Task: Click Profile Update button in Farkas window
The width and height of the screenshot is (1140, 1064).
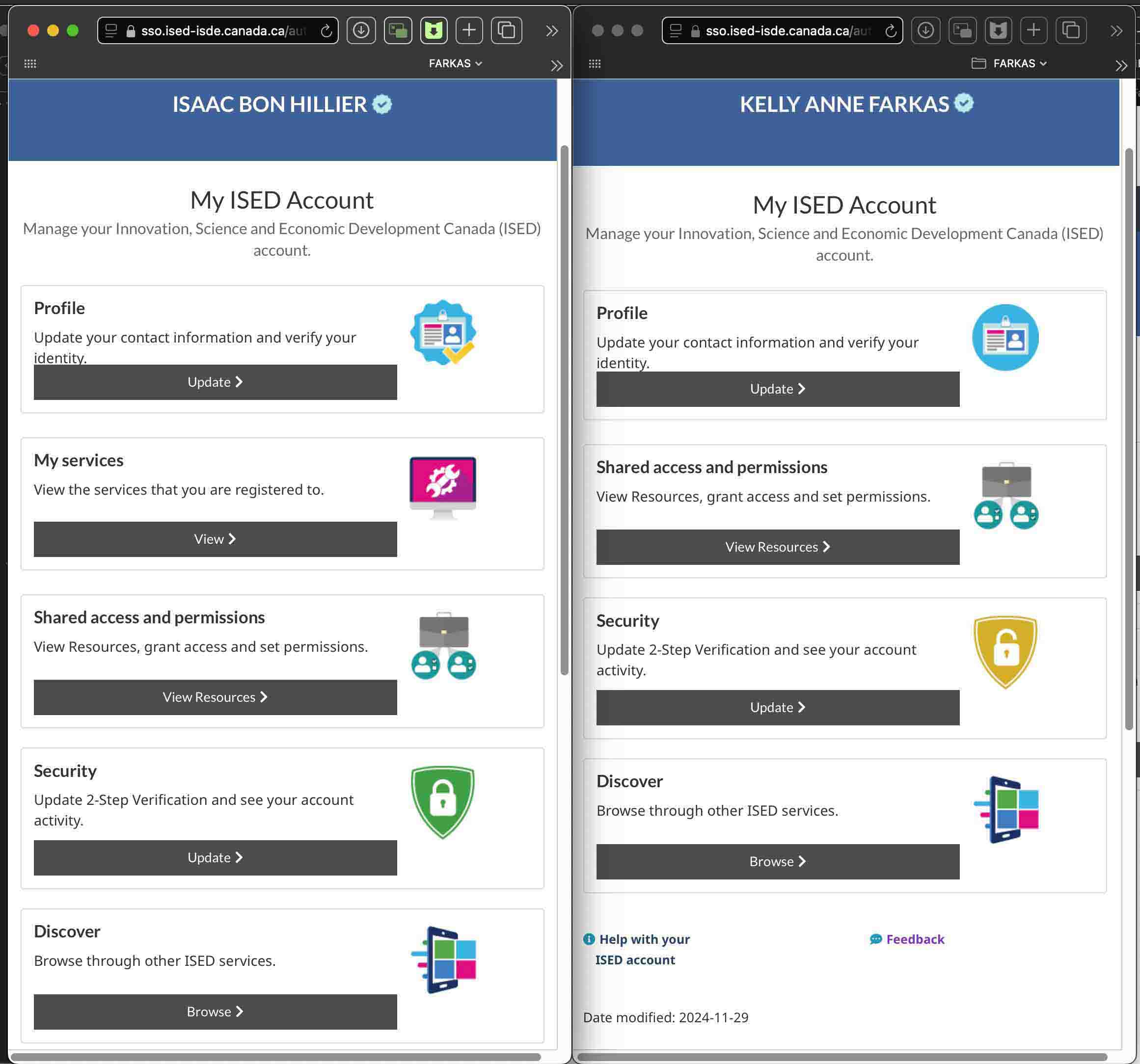Action: pyautogui.click(x=778, y=389)
